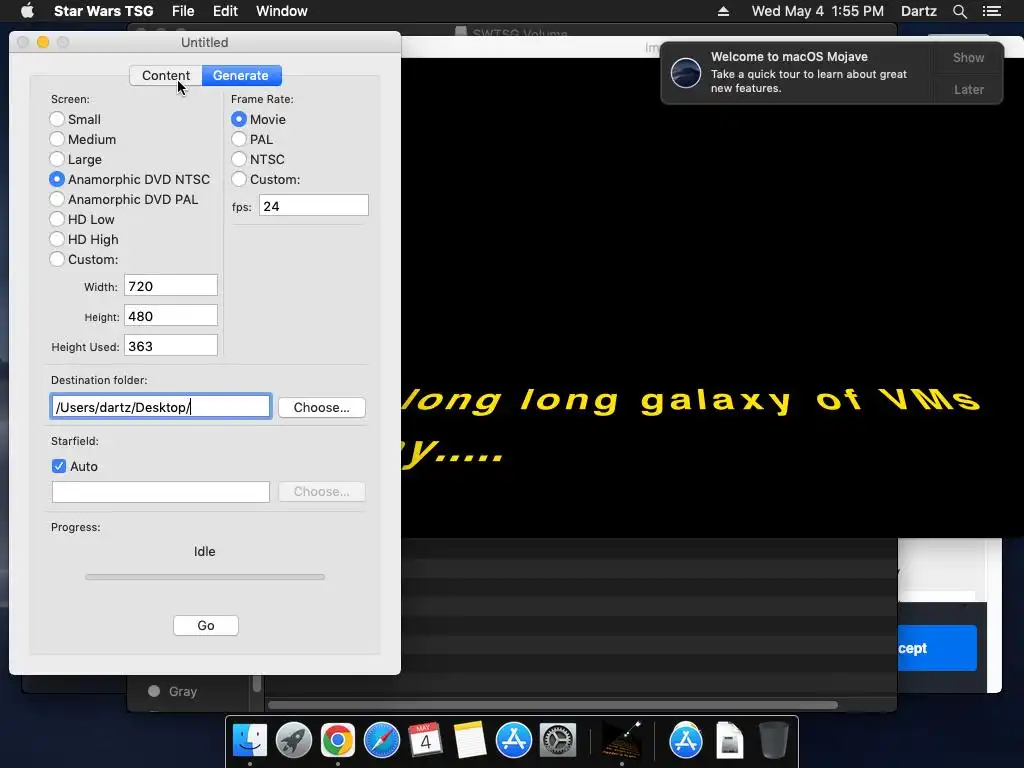Open Finder from the dock
This screenshot has height=768, width=1024.
pos(250,741)
